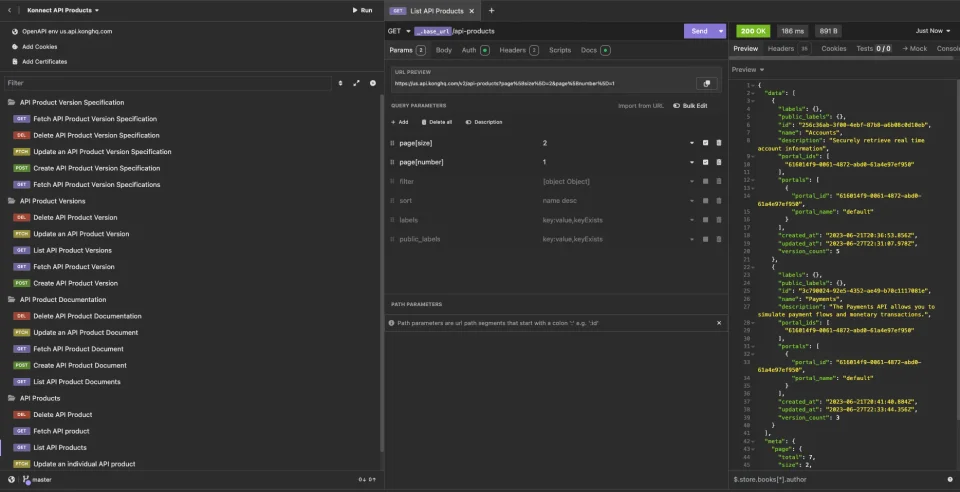
Task: Click the git branch icon next to master
Action: (26, 480)
